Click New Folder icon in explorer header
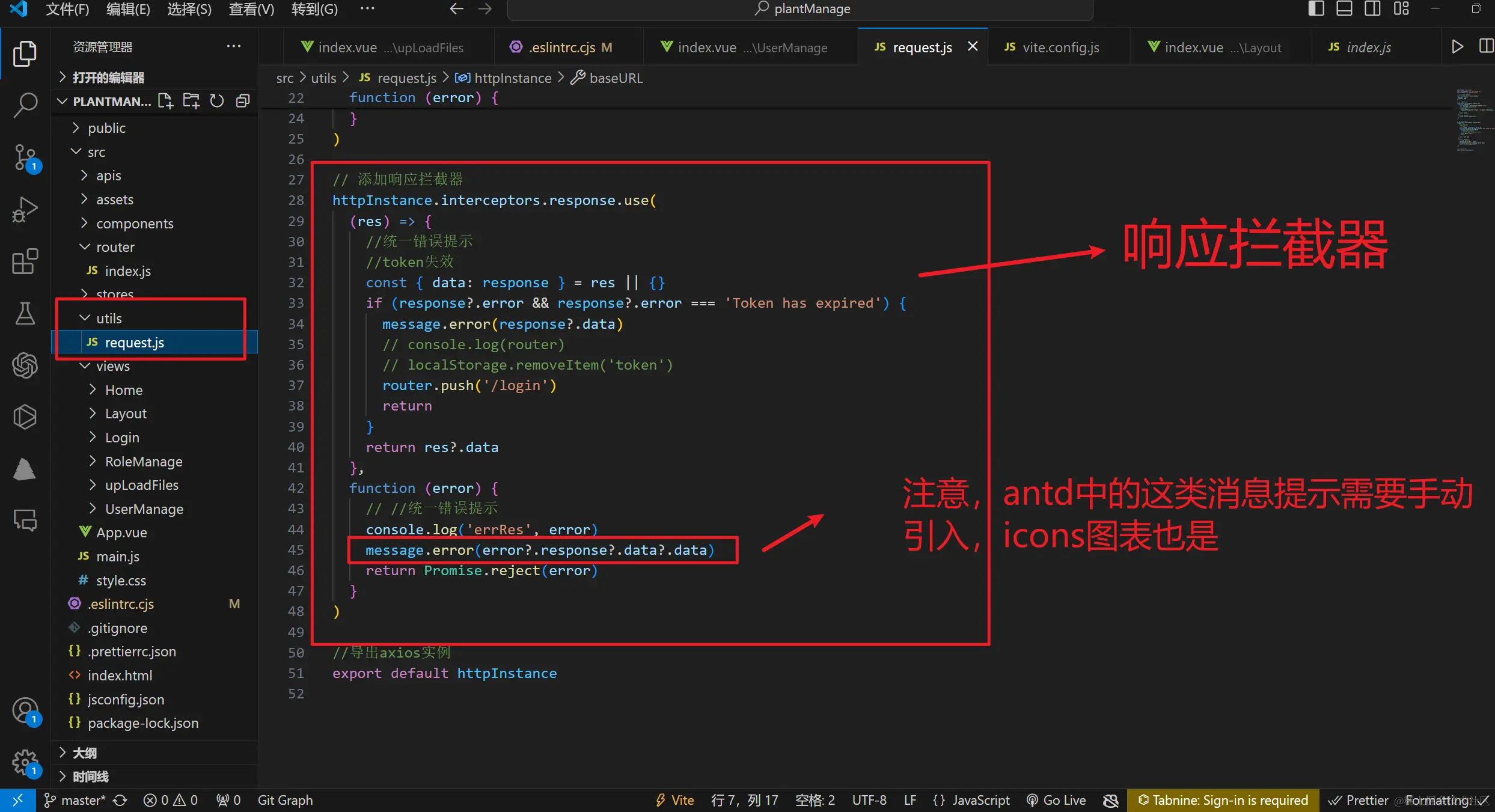The image size is (1495, 812). (x=191, y=101)
